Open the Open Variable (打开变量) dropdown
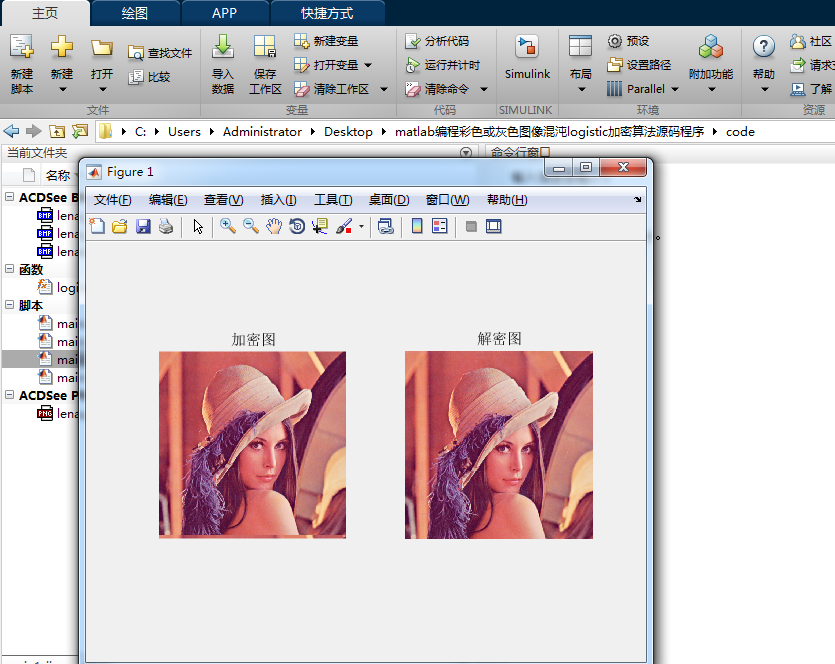The height and width of the screenshot is (664, 835). point(367,65)
